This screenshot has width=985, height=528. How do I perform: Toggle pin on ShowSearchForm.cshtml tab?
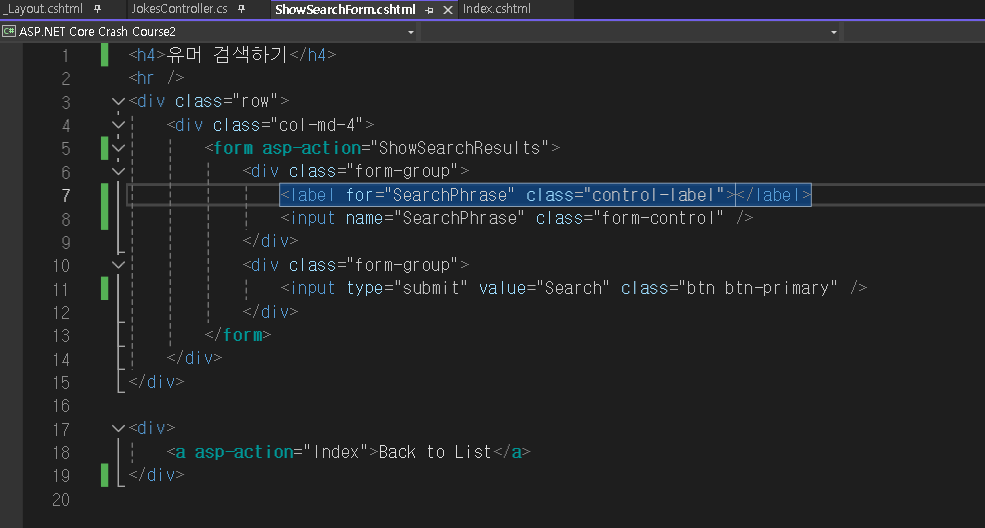(429, 10)
